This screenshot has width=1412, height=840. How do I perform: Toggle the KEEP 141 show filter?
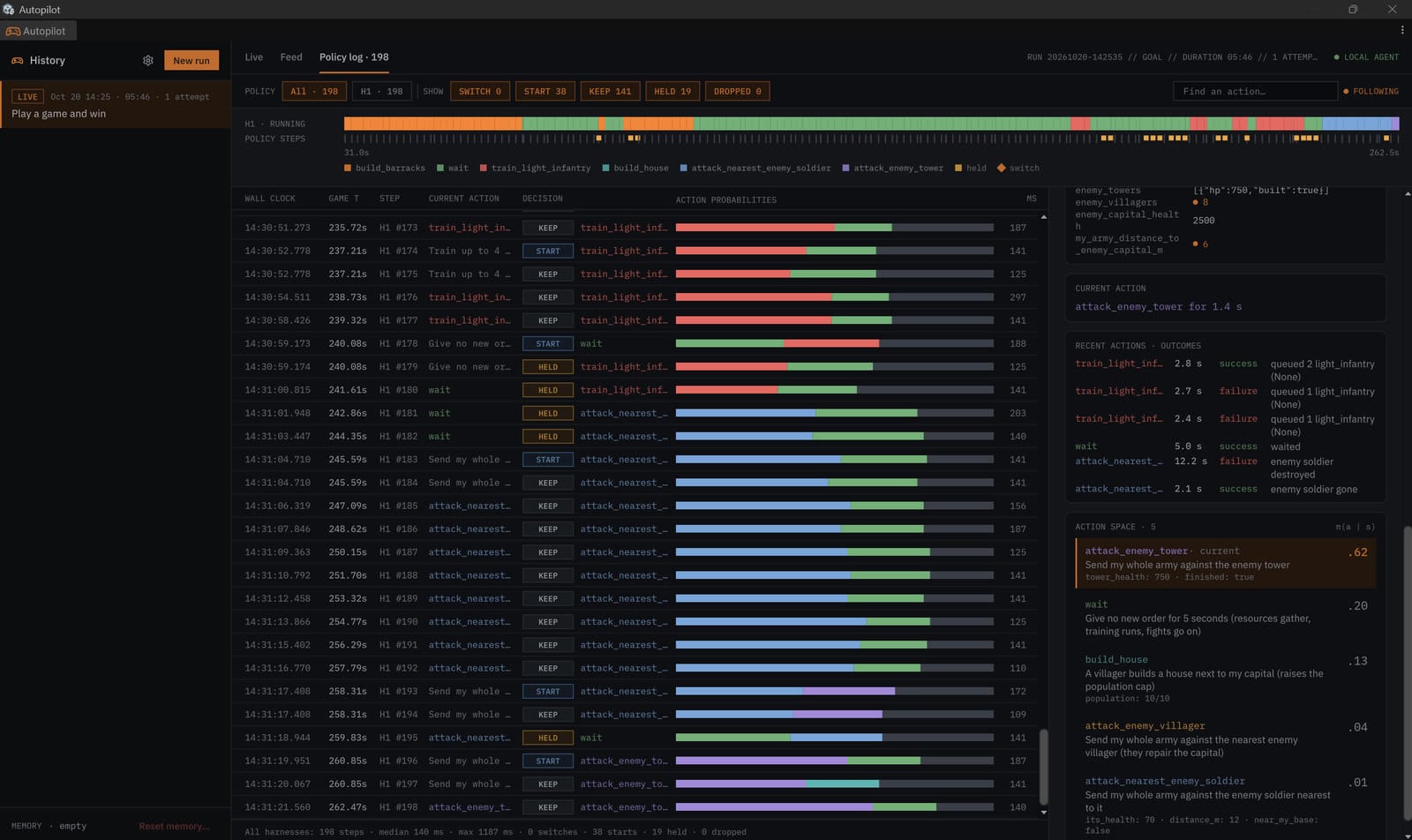coord(611,92)
